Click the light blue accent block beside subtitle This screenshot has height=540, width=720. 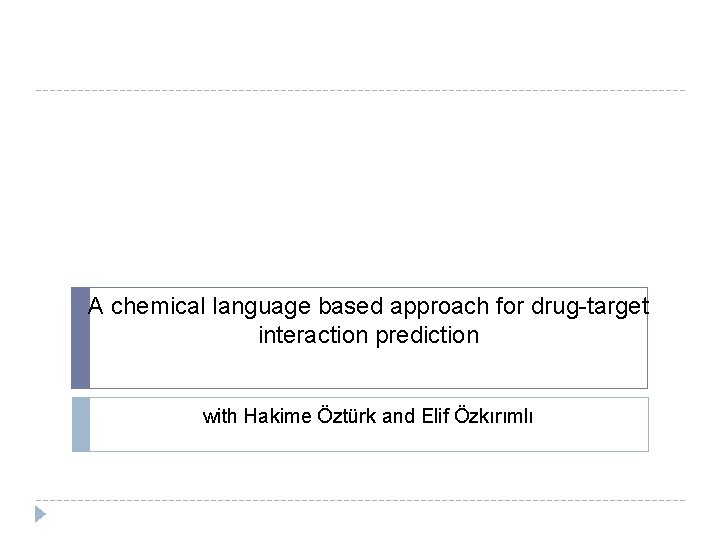[x=80, y=424]
